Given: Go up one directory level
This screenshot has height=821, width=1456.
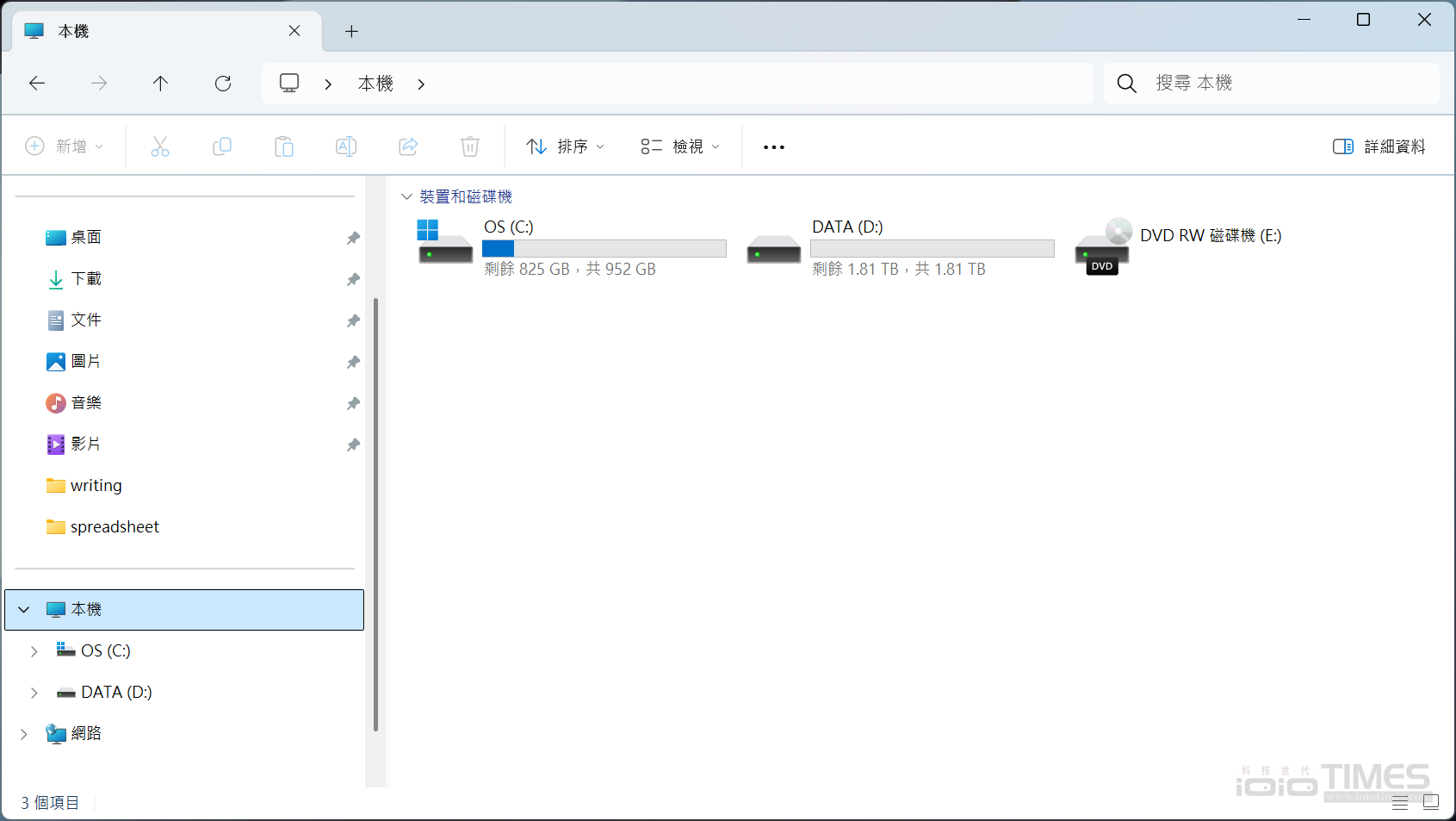Looking at the screenshot, I should 160,84.
